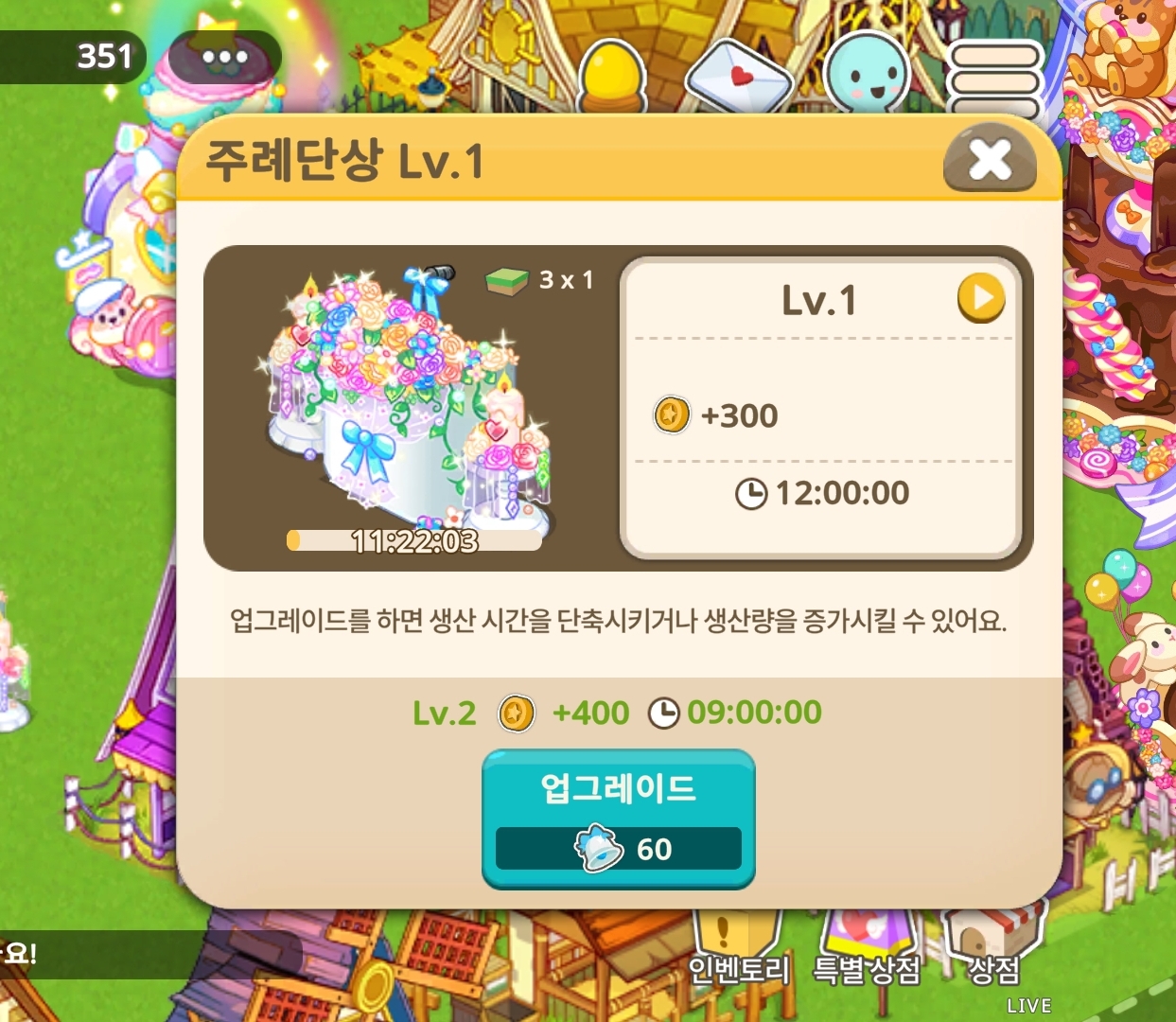Click the green 3 x 1 tile size icon

pos(507,280)
